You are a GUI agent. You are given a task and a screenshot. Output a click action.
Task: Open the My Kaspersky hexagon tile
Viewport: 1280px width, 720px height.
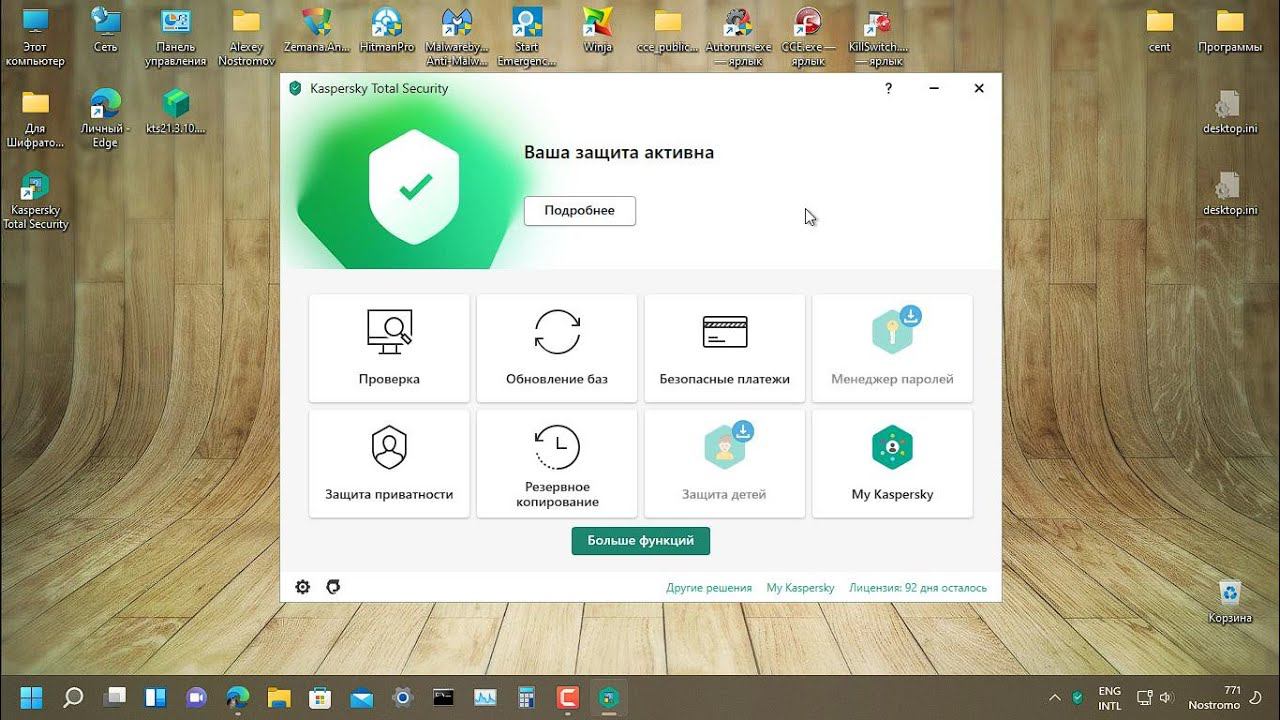[x=892, y=464]
